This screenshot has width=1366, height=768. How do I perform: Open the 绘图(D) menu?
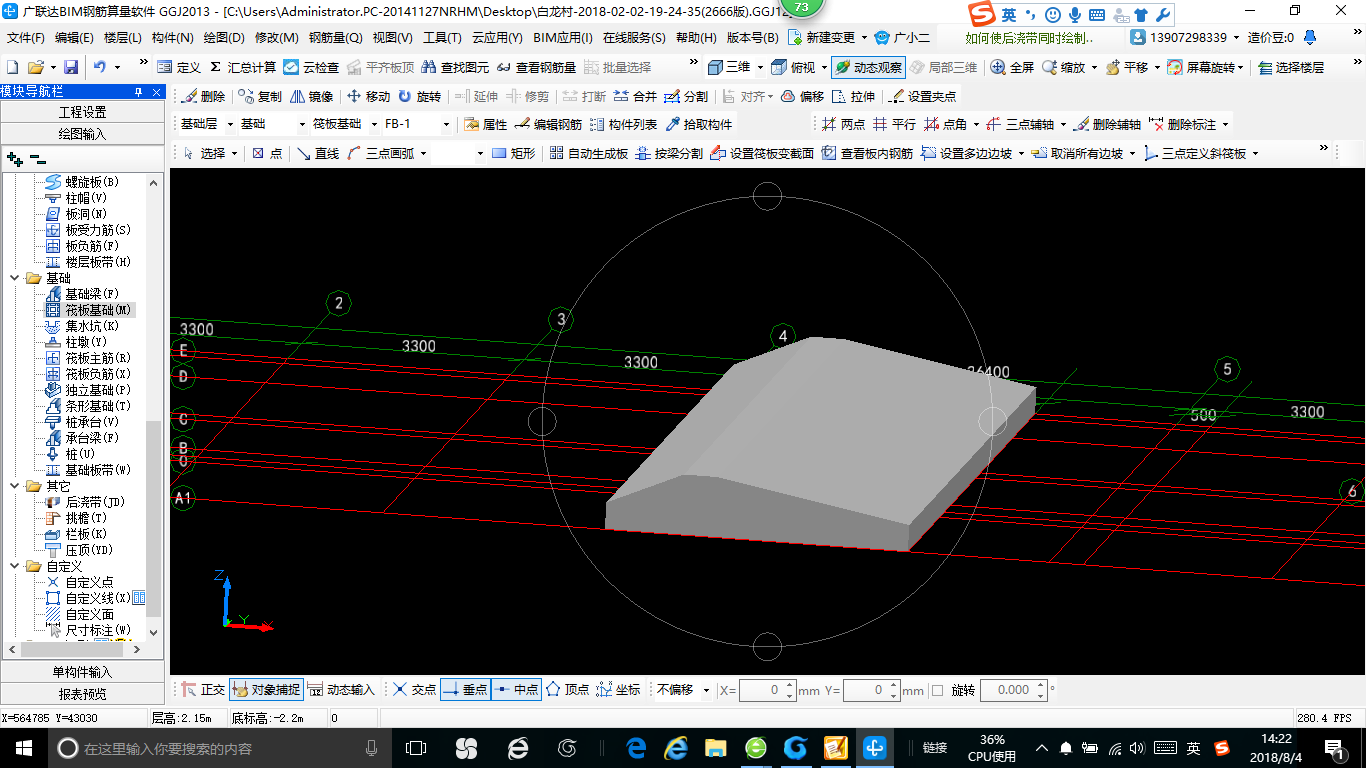coord(224,38)
